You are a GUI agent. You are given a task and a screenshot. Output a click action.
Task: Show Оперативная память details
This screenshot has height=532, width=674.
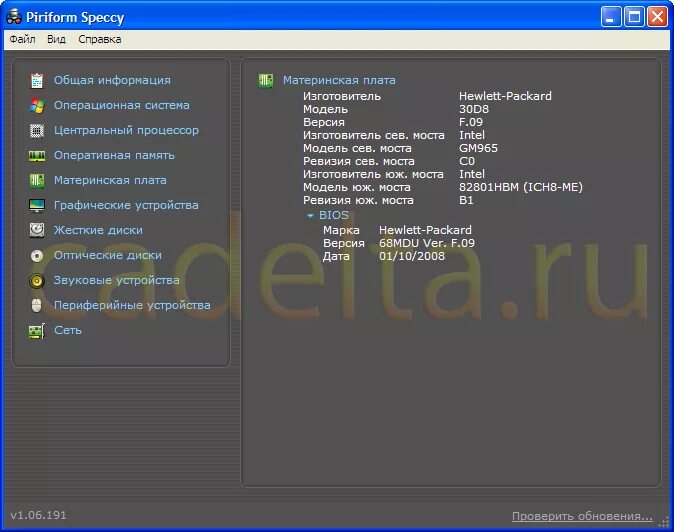pyautogui.click(x=114, y=155)
